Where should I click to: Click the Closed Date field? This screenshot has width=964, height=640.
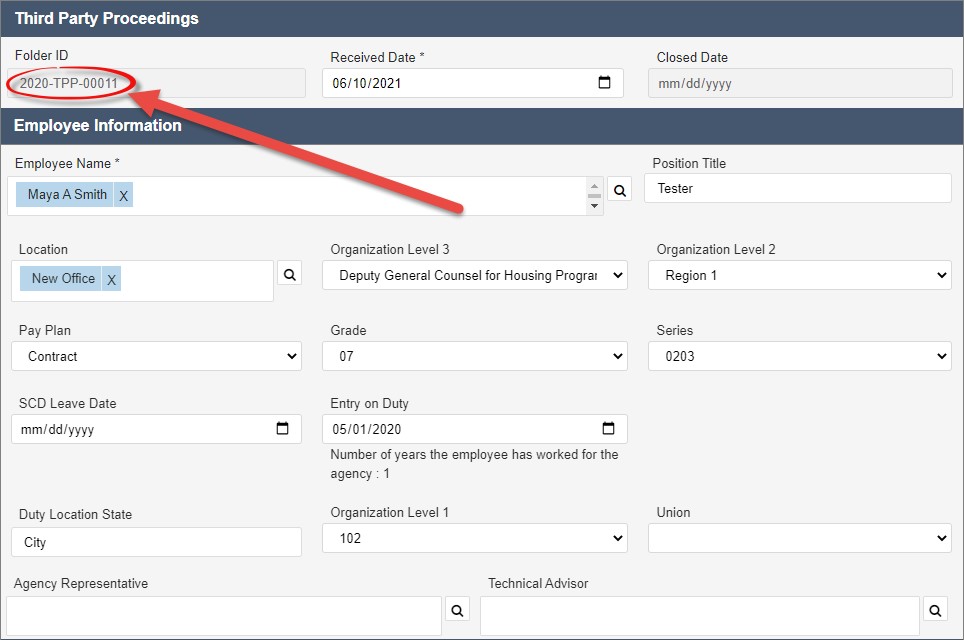[800, 83]
